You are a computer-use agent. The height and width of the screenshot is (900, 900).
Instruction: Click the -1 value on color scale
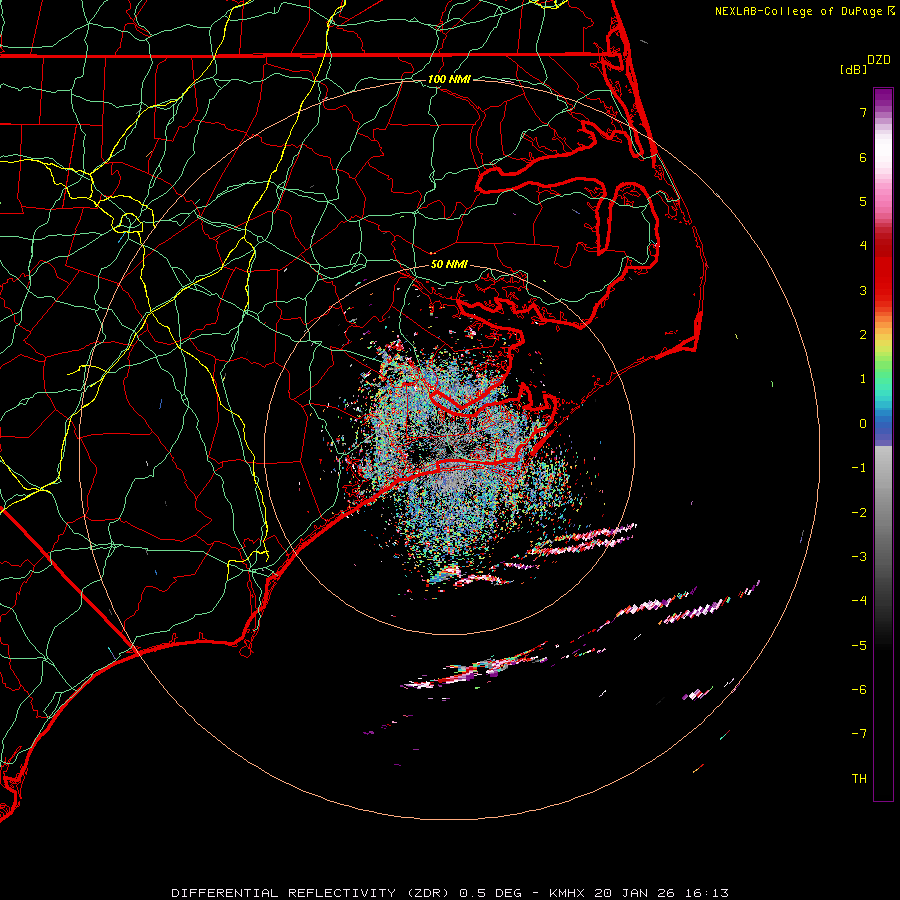pyautogui.click(x=859, y=468)
